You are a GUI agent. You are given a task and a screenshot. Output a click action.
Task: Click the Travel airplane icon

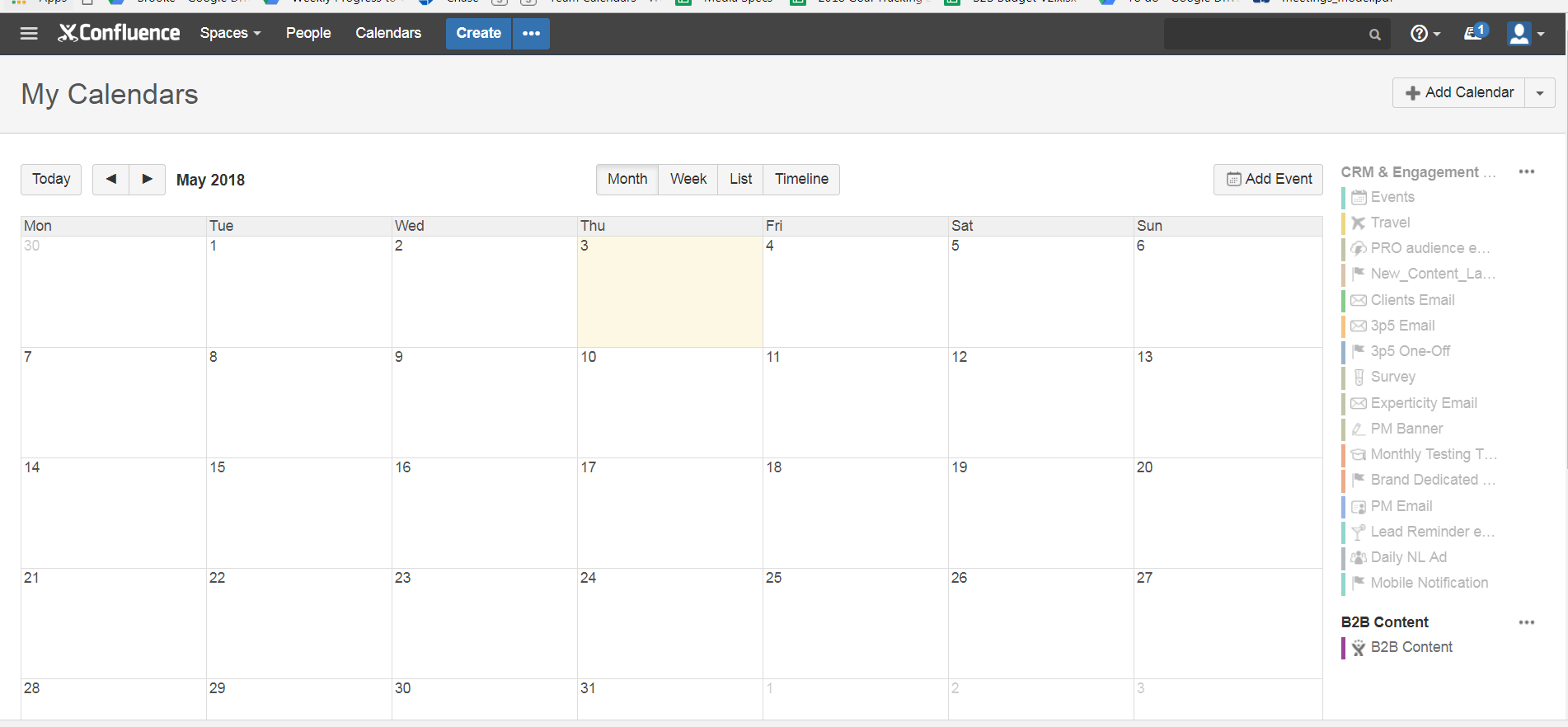pos(1359,223)
